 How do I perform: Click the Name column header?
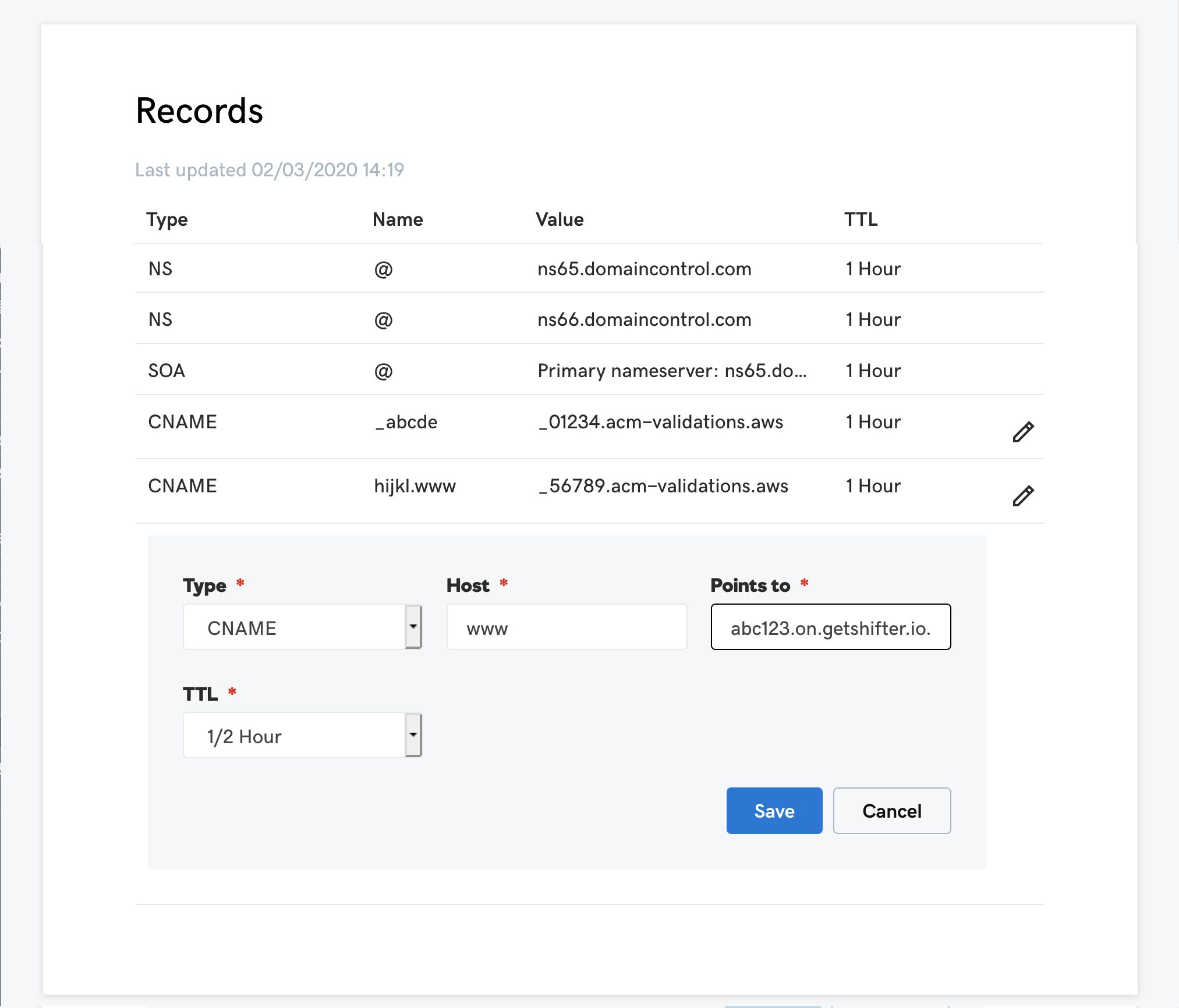tap(398, 219)
